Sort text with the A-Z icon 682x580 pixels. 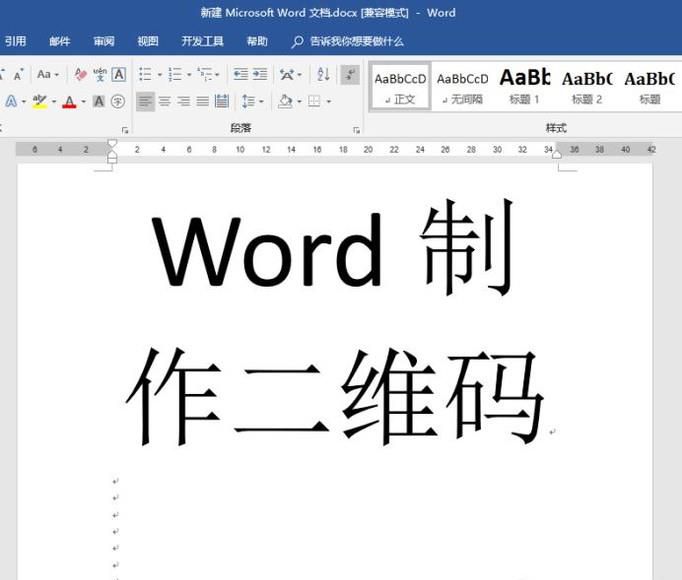coord(323,74)
